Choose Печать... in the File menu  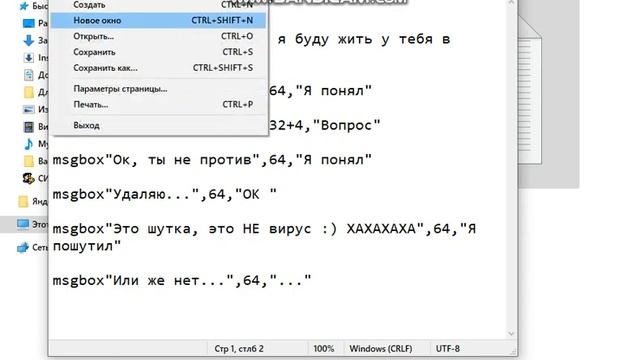pos(158,104)
